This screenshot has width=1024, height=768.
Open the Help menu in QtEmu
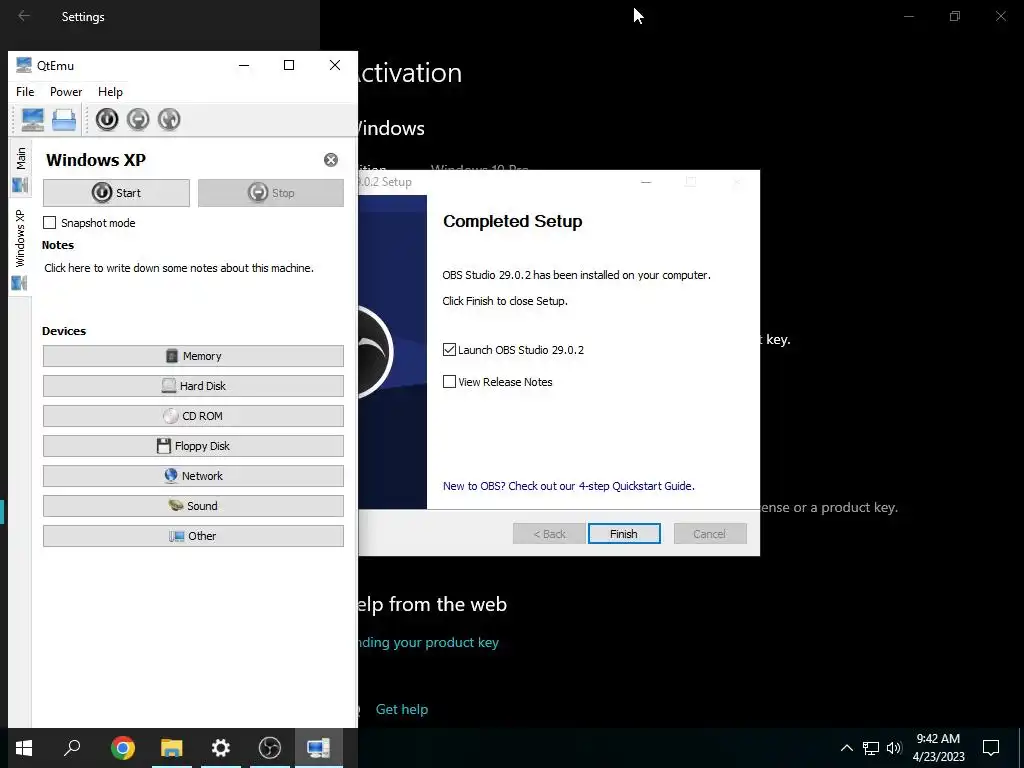point(110,92)
